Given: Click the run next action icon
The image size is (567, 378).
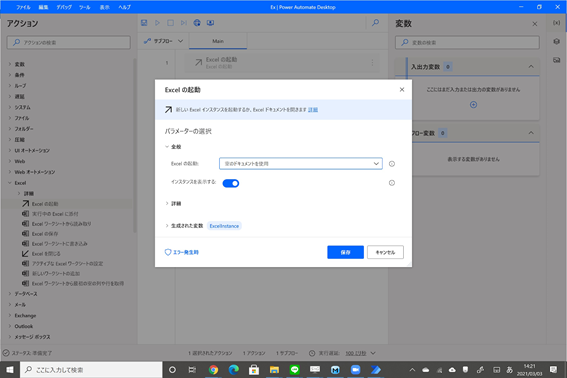Looking at the screenshot, I should click(184, 23).
